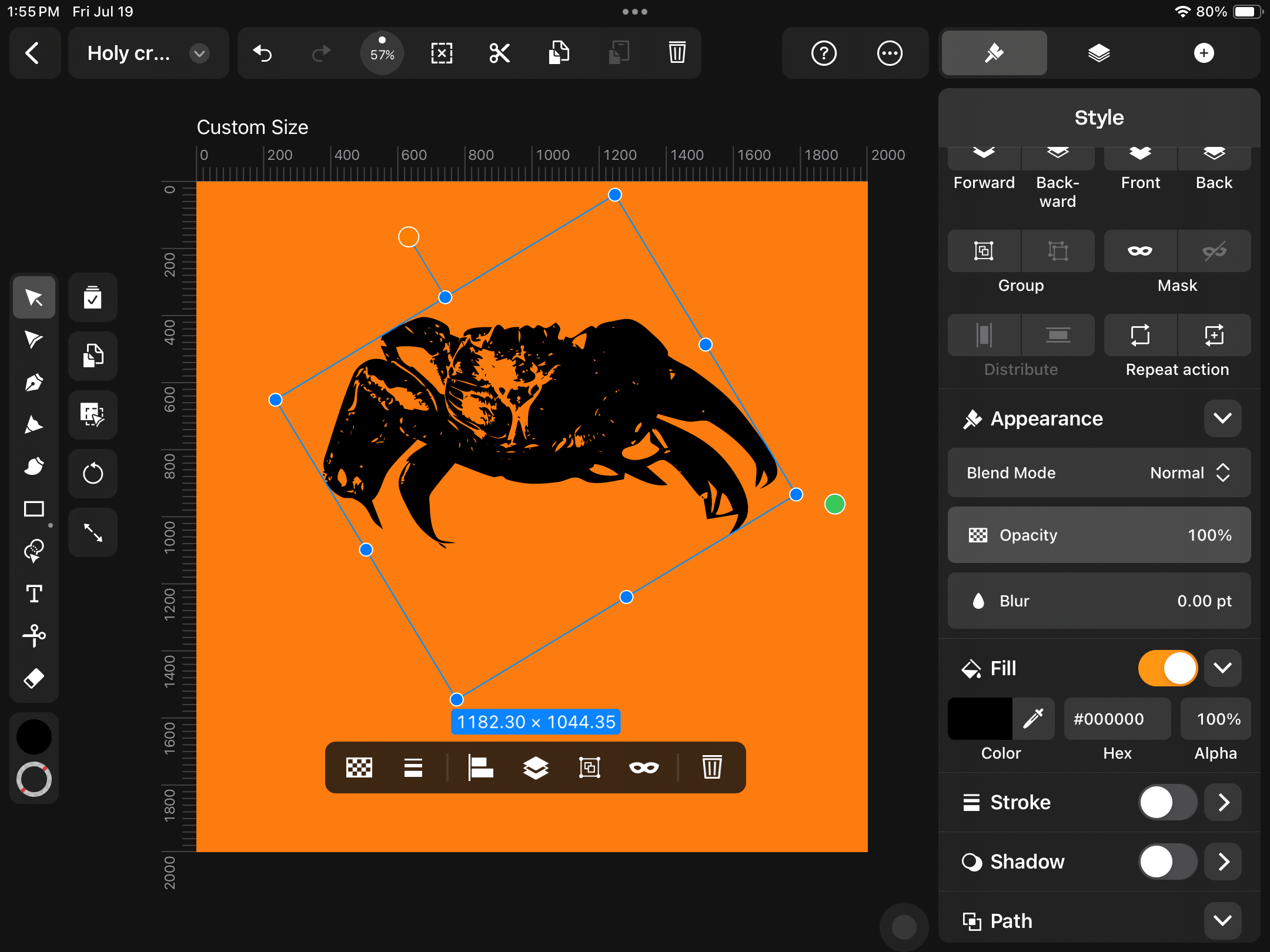Screen dimensions: 1270x952
Task: Switch to the Style paintbrush tab
Action: (994, 53)
